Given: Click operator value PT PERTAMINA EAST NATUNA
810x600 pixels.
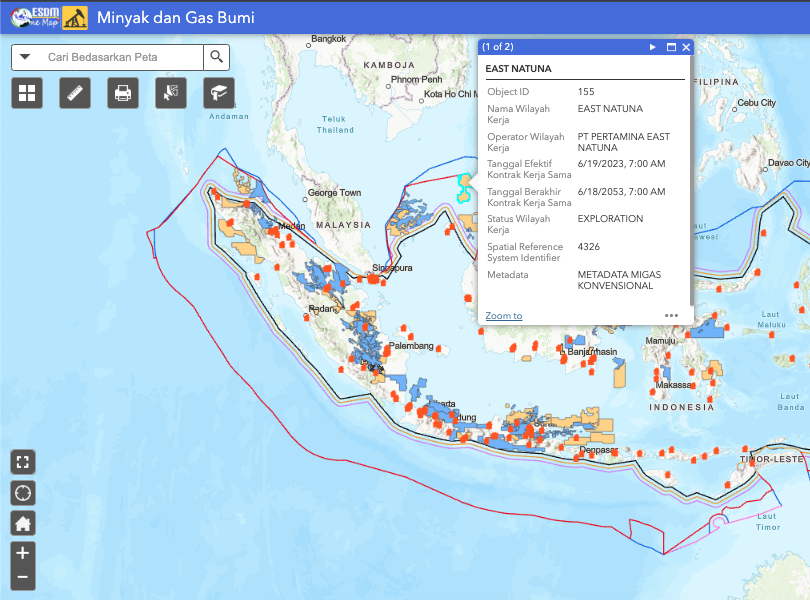Looking at the screenshot, I should [624, 142].
